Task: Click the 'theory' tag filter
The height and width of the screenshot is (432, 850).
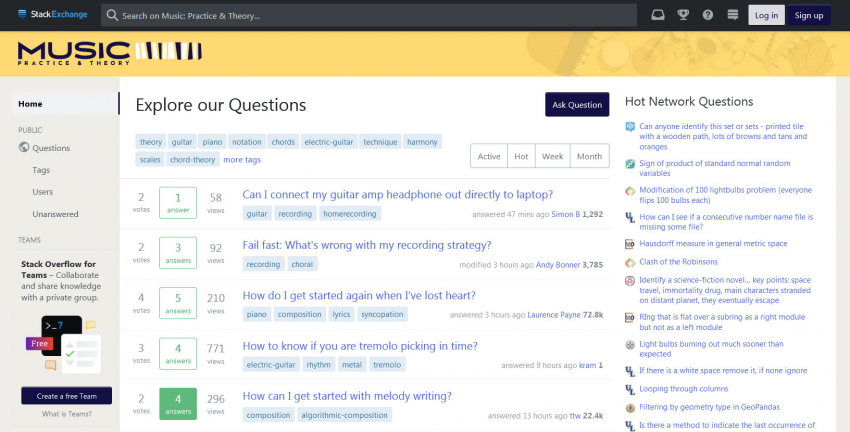Action: (151, 142)
